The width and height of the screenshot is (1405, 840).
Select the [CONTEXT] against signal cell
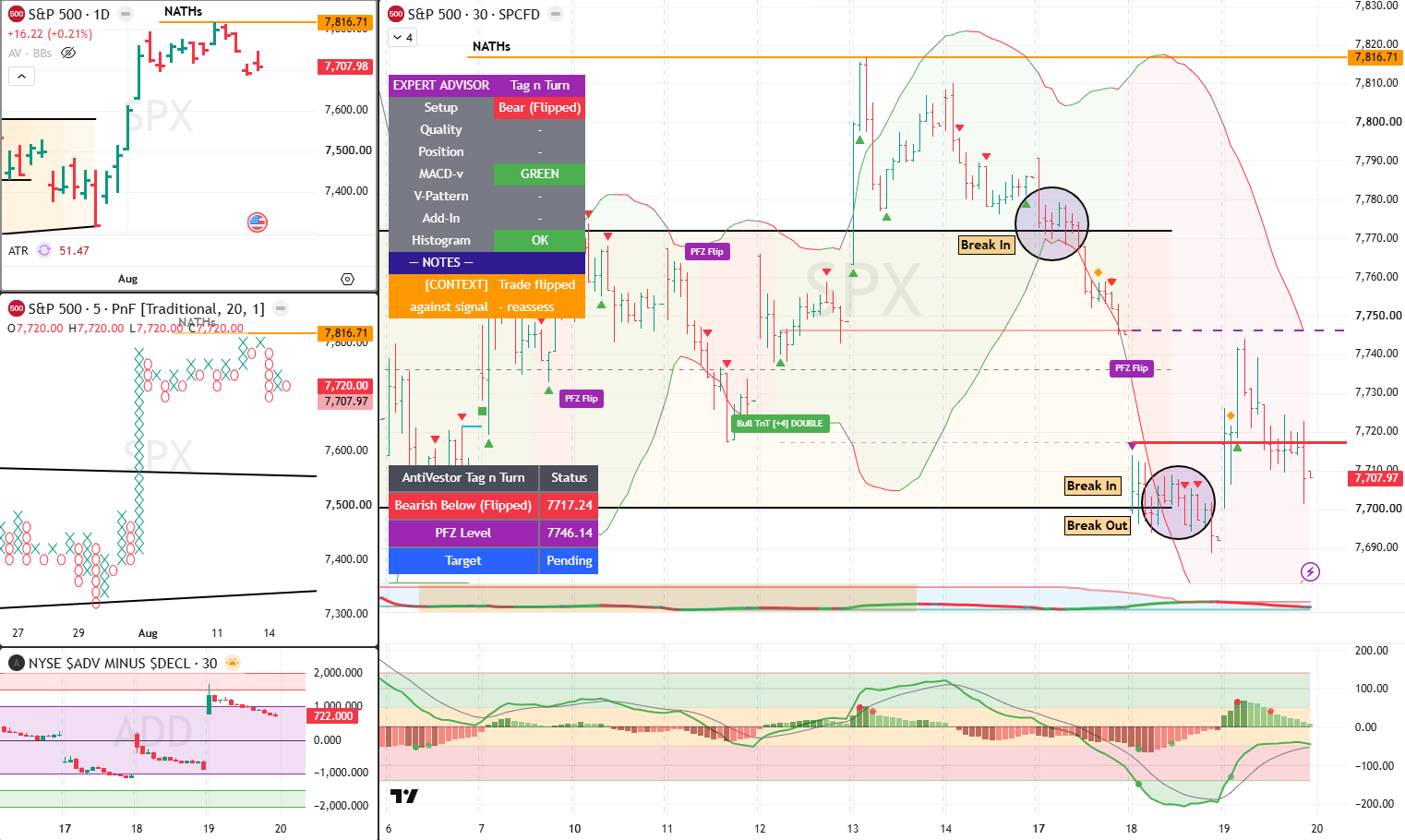tap(441, 295)
